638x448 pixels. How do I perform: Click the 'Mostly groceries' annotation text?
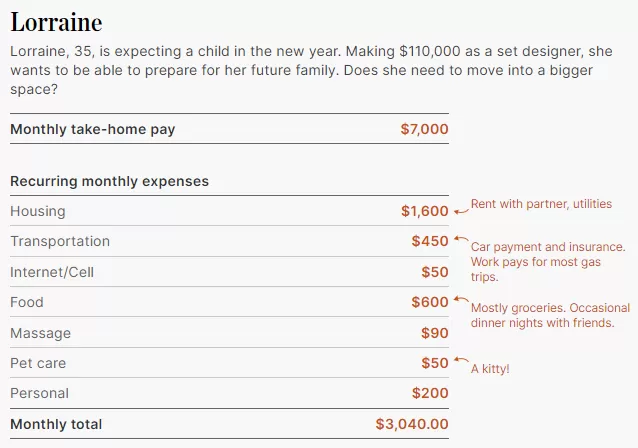coord(551,315)
